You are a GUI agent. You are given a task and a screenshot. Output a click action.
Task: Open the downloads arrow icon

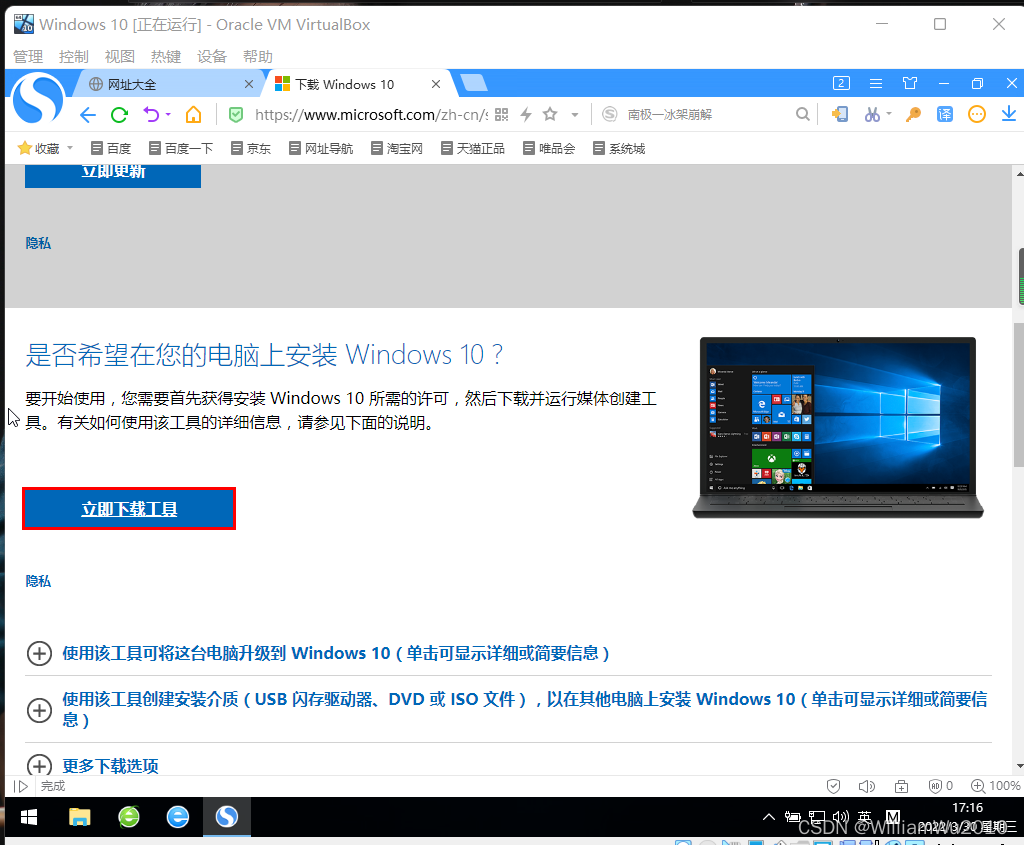pos(1009,114)
